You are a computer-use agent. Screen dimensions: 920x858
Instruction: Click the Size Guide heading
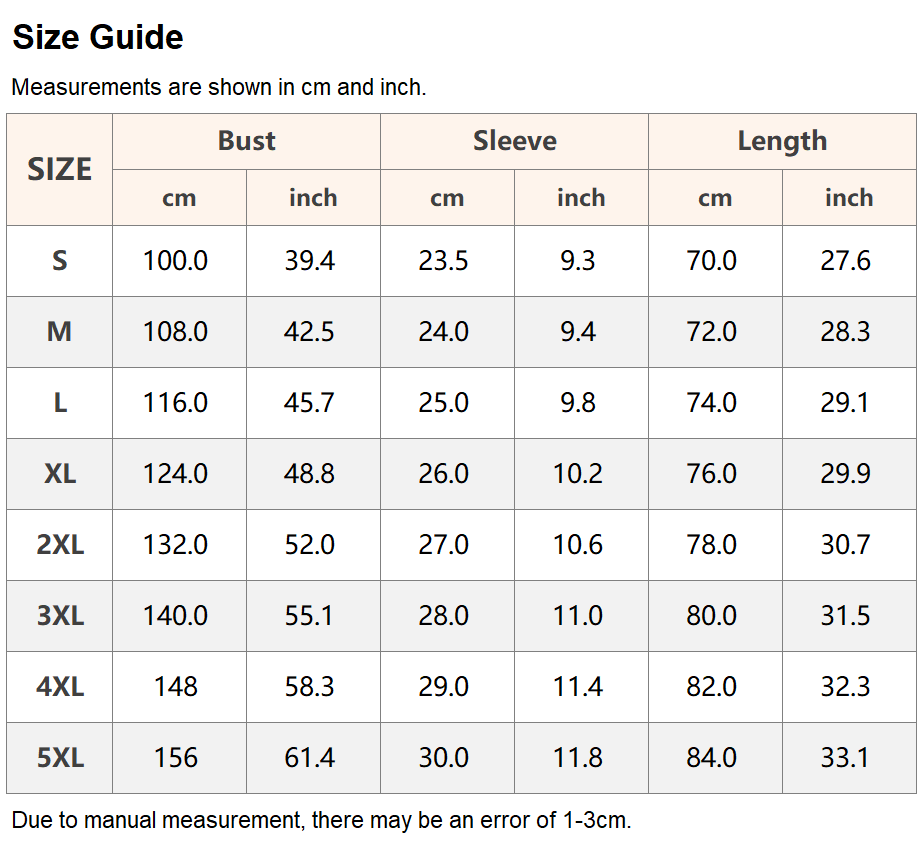(98, 38)
